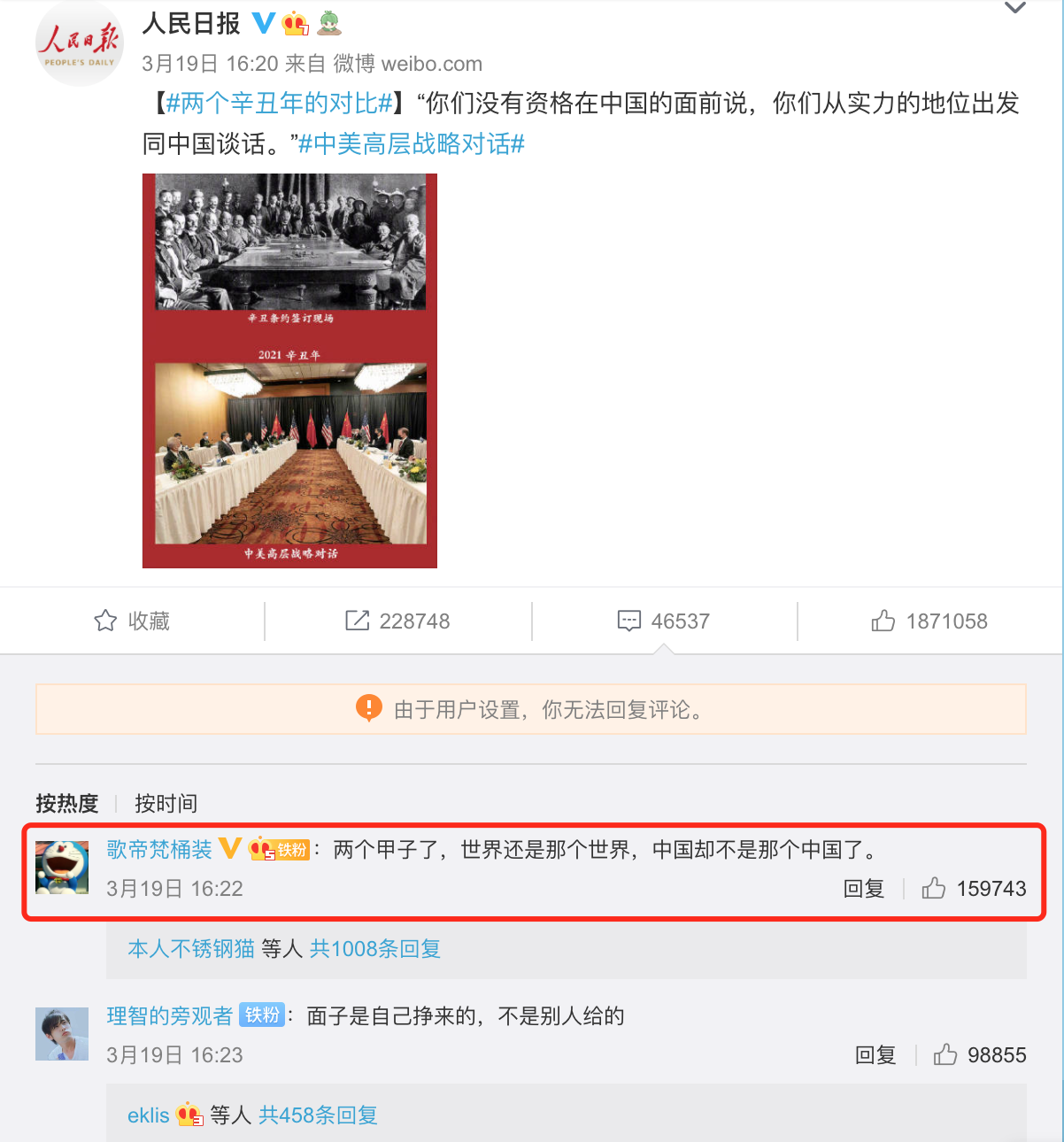Viewport: 1064px width, 1142px height.
Task: Click the 人民日报 profile avatar
Action: pos(79,43)
